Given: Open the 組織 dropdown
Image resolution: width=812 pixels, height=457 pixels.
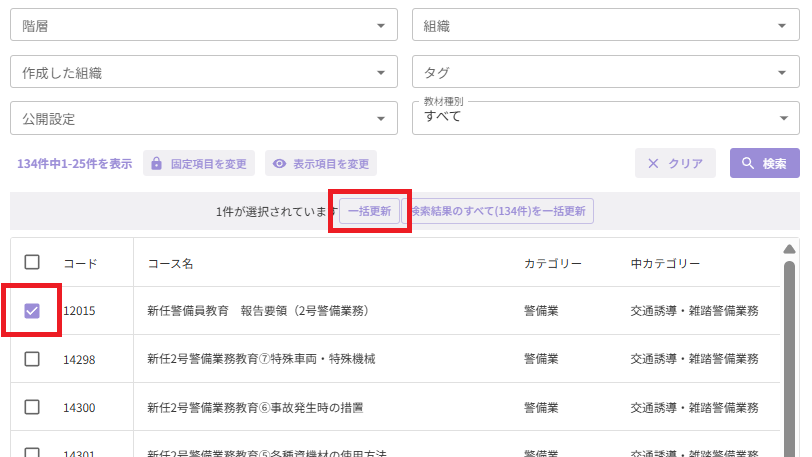Looking at the screenshot, I should point(606,25).
